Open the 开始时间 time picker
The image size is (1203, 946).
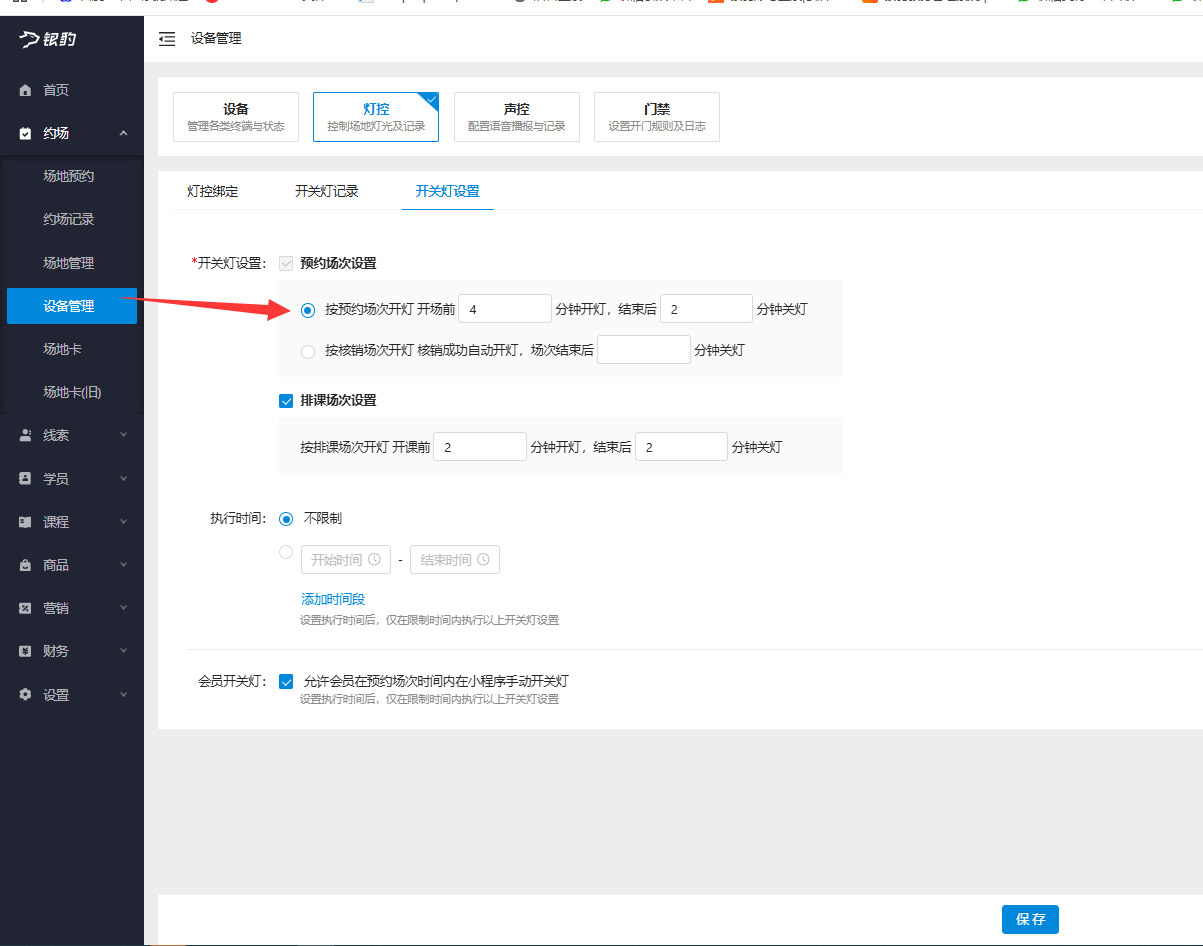346,559
